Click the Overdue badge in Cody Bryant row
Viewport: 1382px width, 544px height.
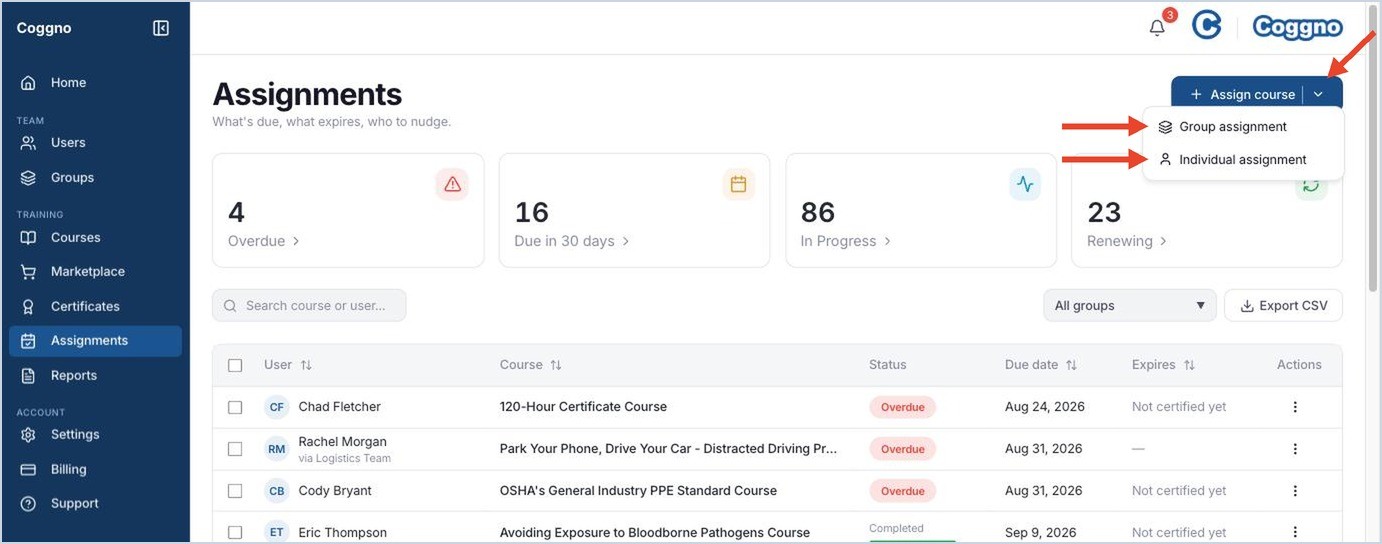(903, 491)
